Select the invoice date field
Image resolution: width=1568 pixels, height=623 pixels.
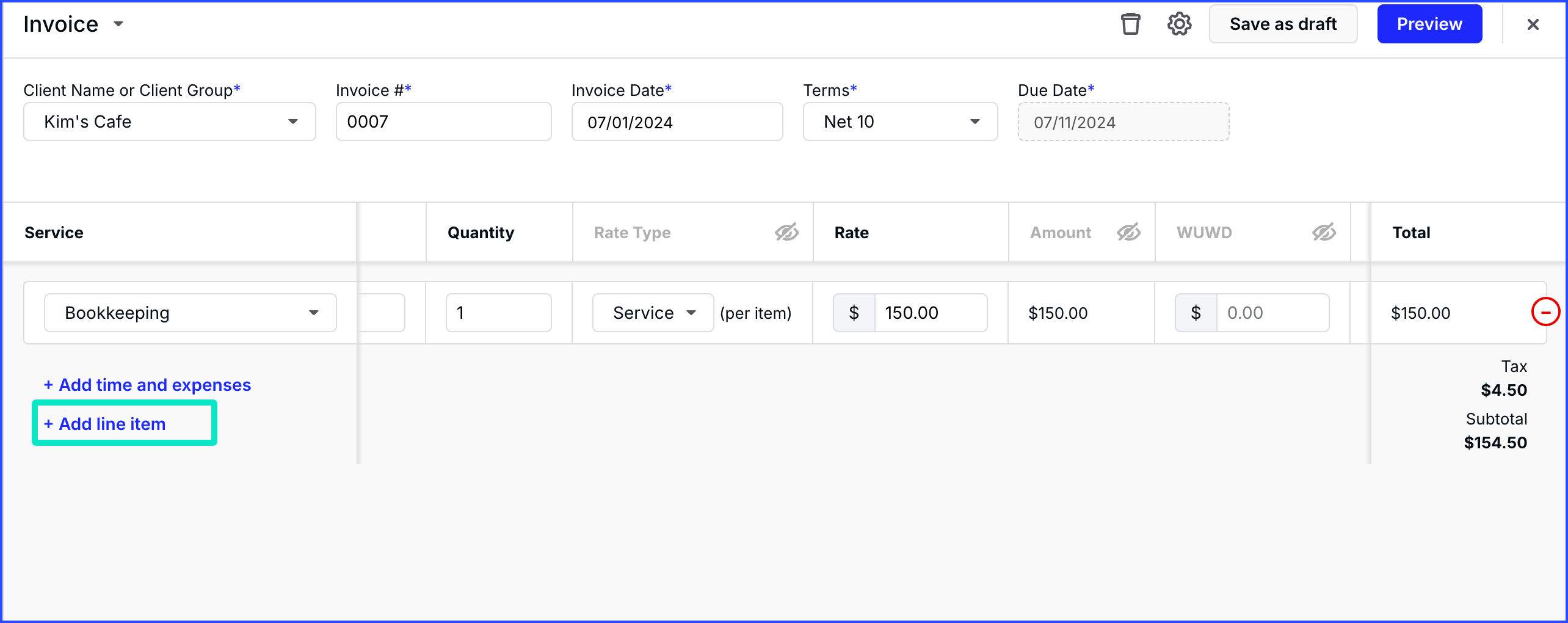click(677, 122)
